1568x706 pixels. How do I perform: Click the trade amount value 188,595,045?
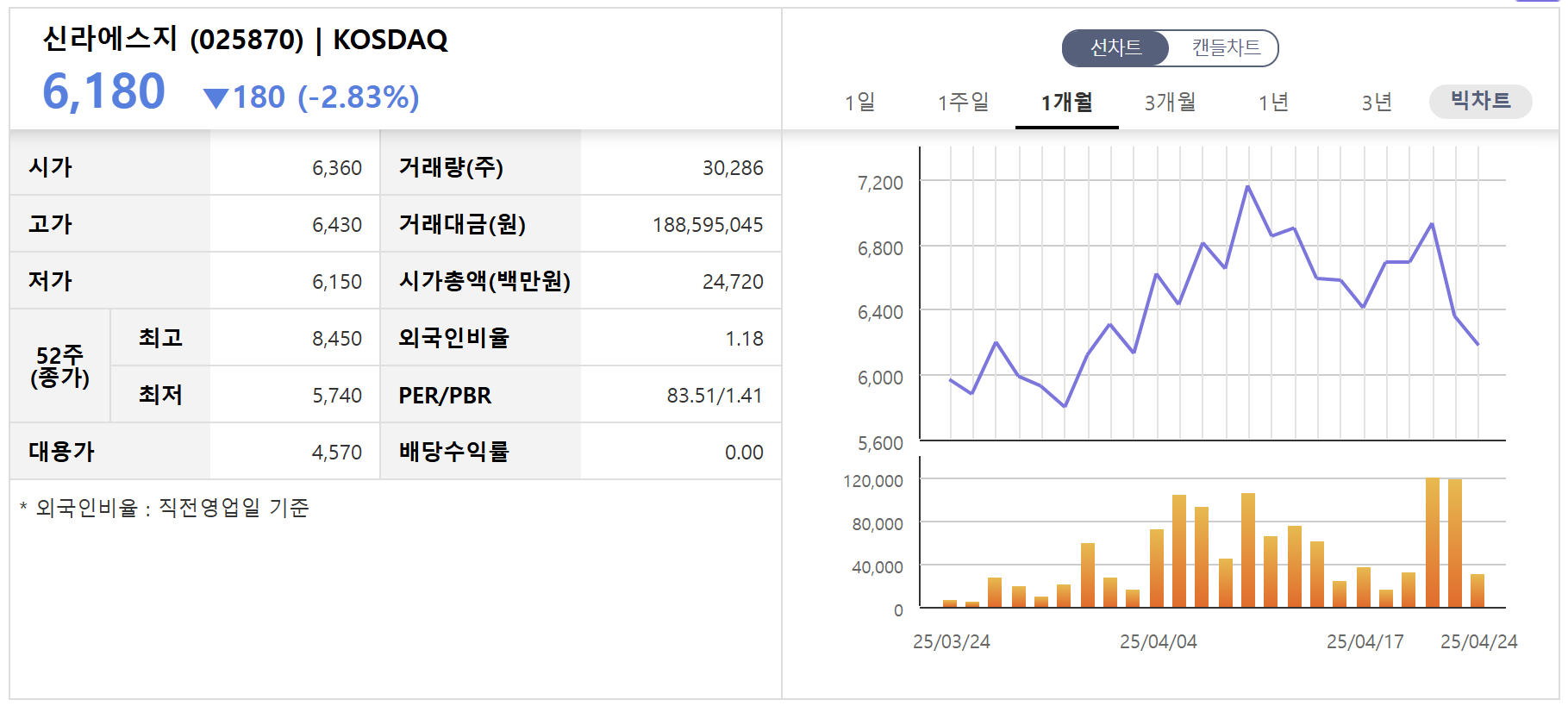708,225
